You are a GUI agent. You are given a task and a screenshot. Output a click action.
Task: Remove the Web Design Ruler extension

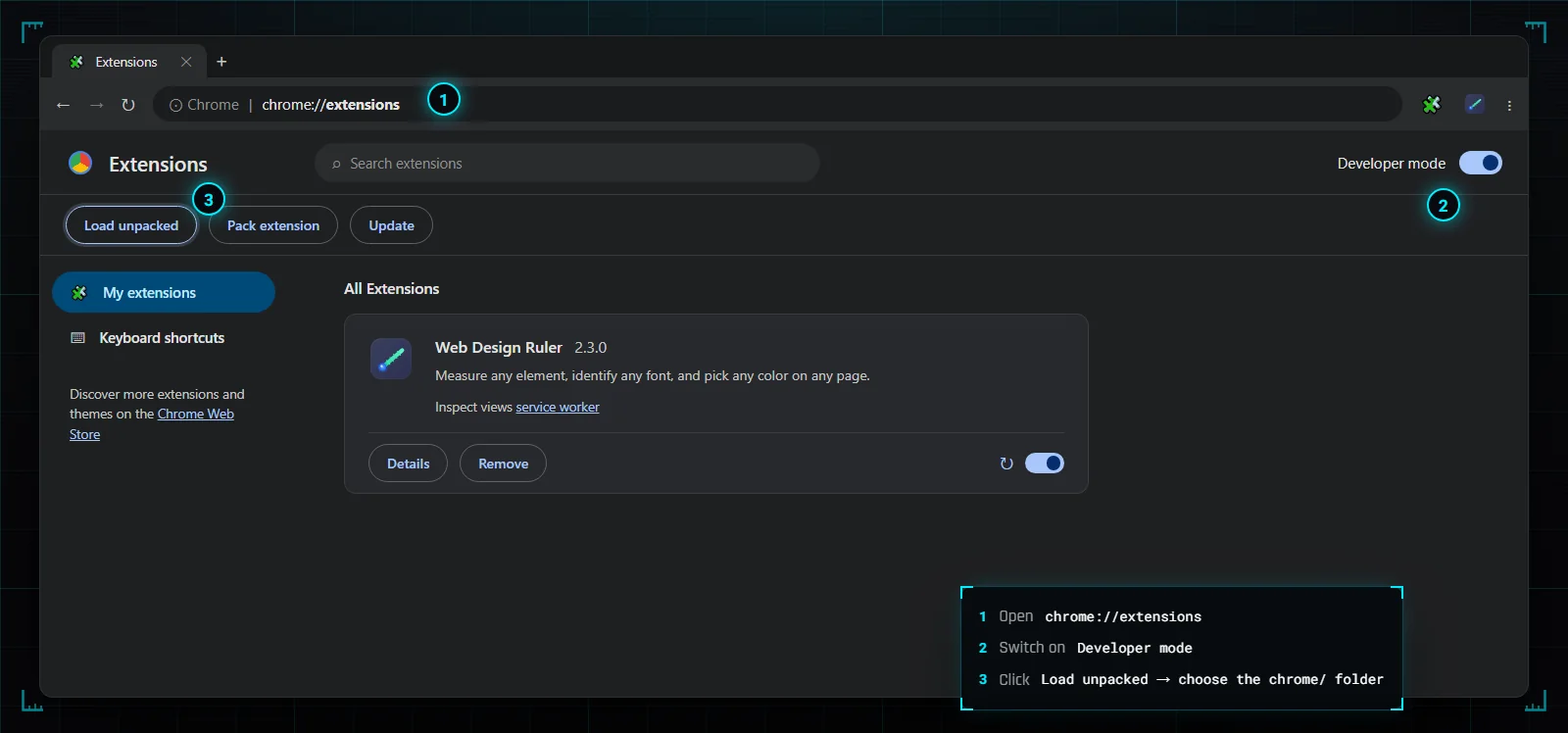[x=503, y=464]
